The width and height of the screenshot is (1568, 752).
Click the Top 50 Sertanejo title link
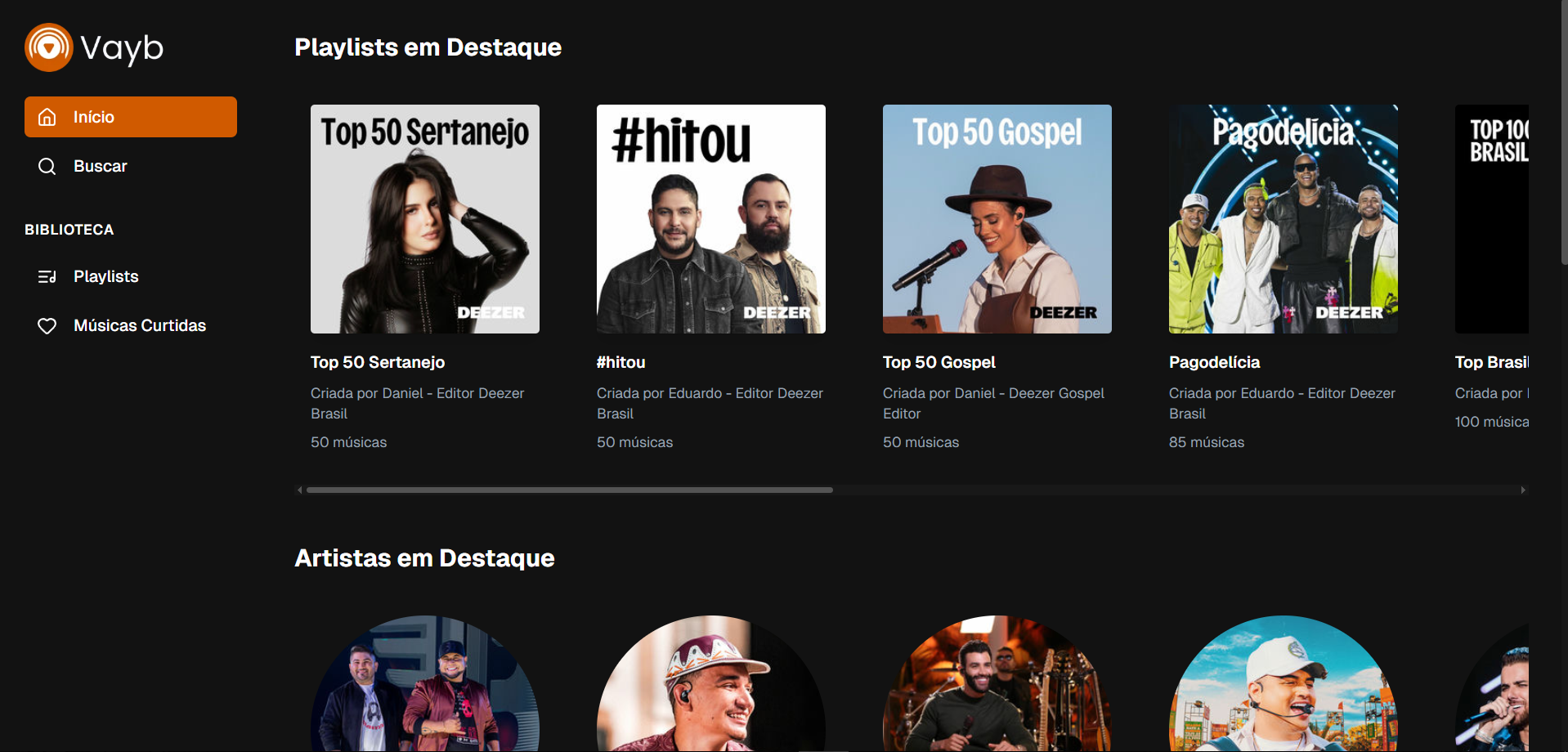[378, 362]
